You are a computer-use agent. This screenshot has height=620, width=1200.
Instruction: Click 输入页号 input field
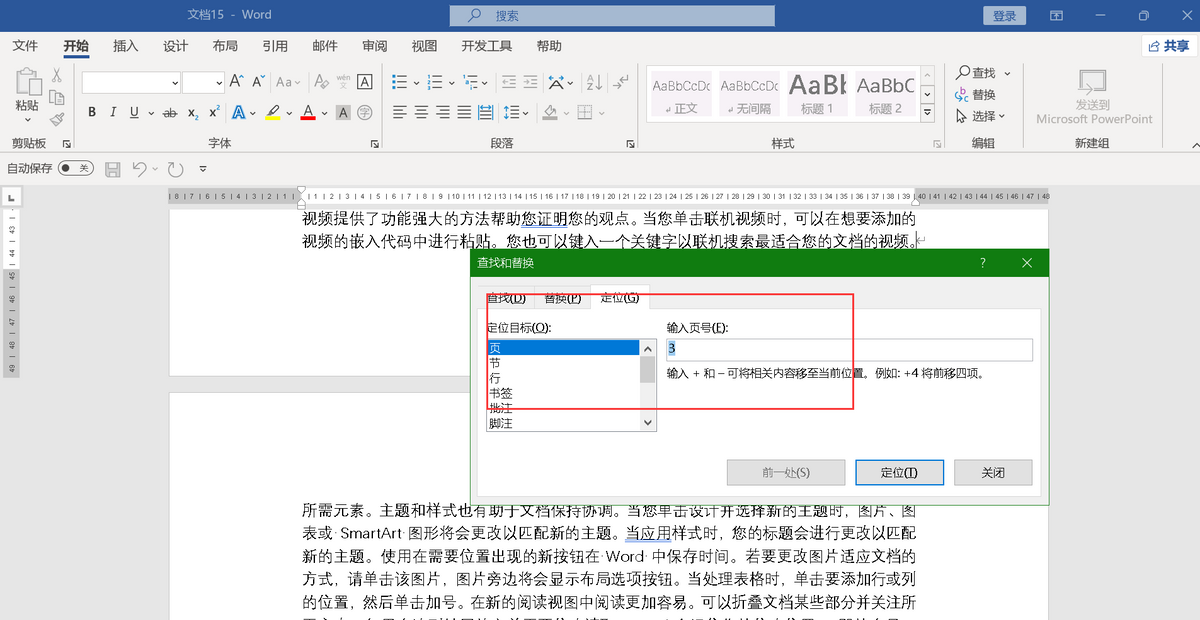(x=849, y=349)
